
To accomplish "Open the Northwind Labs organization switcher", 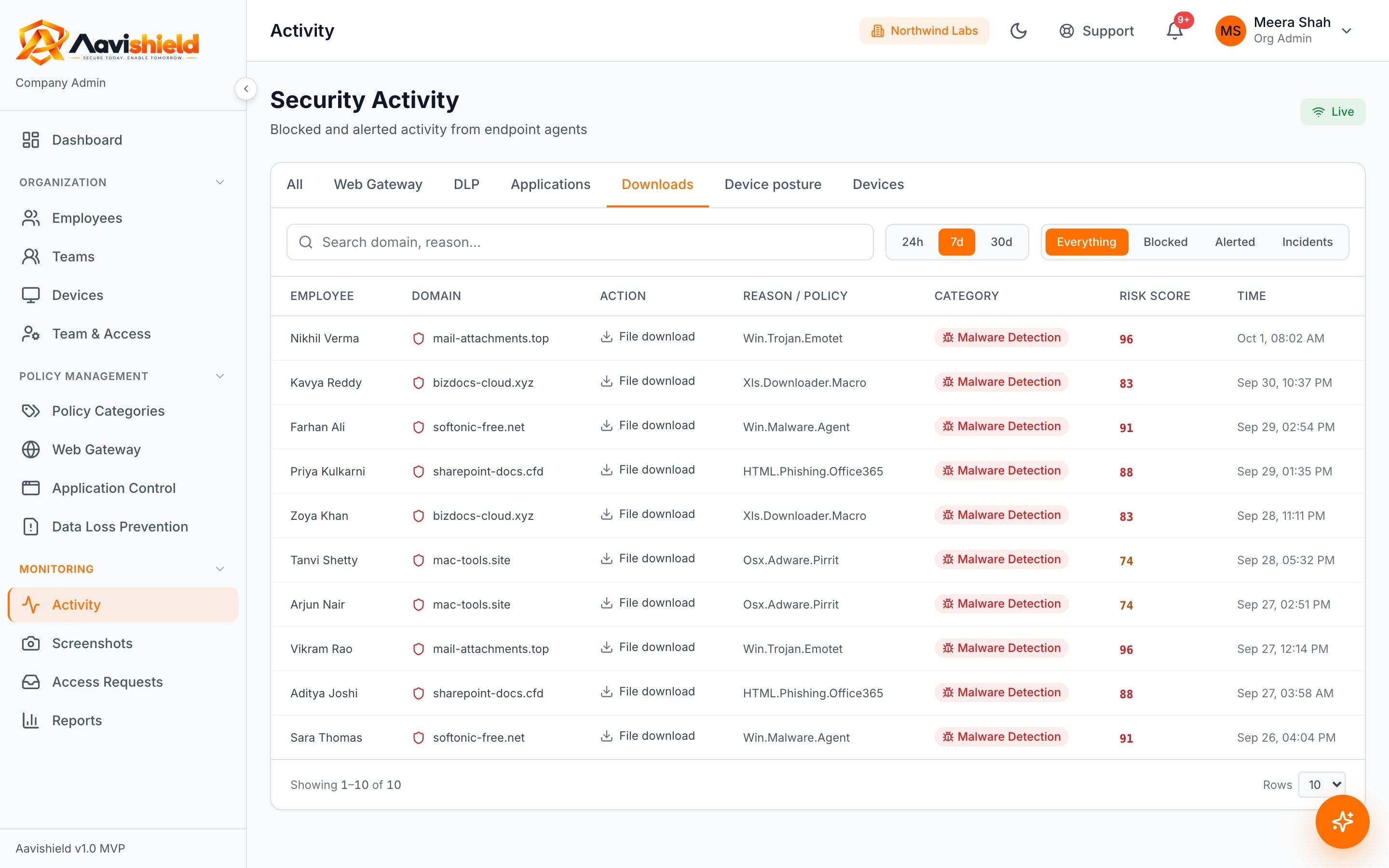I will pyautogui.click(x=924, y=31).
